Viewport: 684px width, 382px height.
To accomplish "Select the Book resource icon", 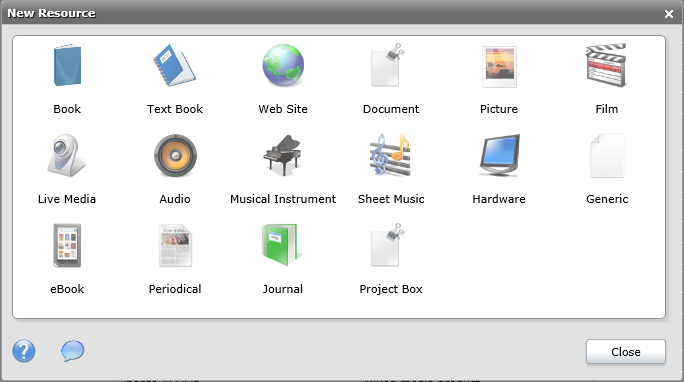I will tap(67, 65).
